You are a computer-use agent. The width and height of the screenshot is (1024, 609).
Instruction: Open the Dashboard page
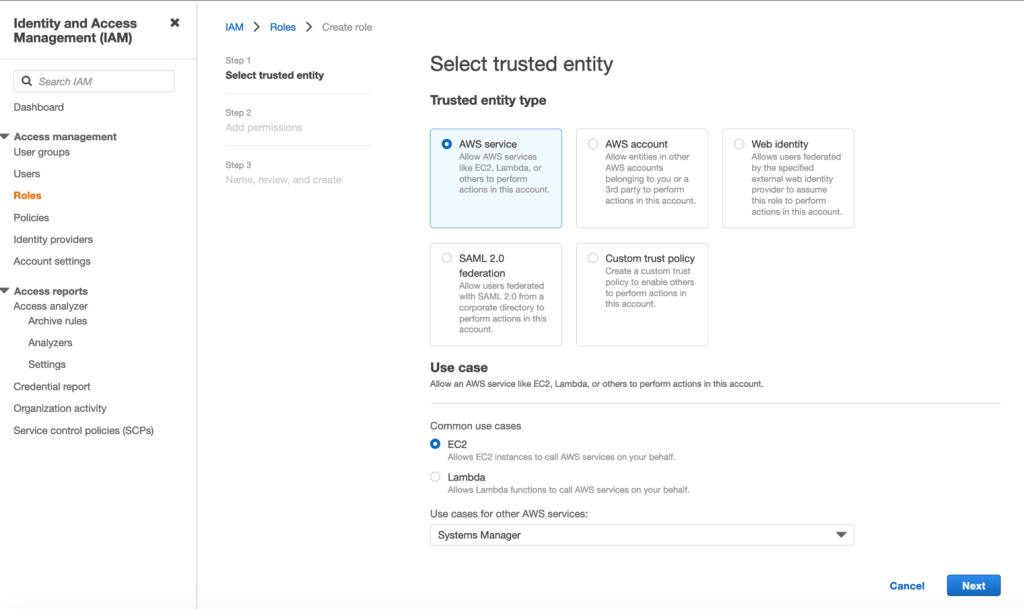pyautogui.click(x=38, y=107)
